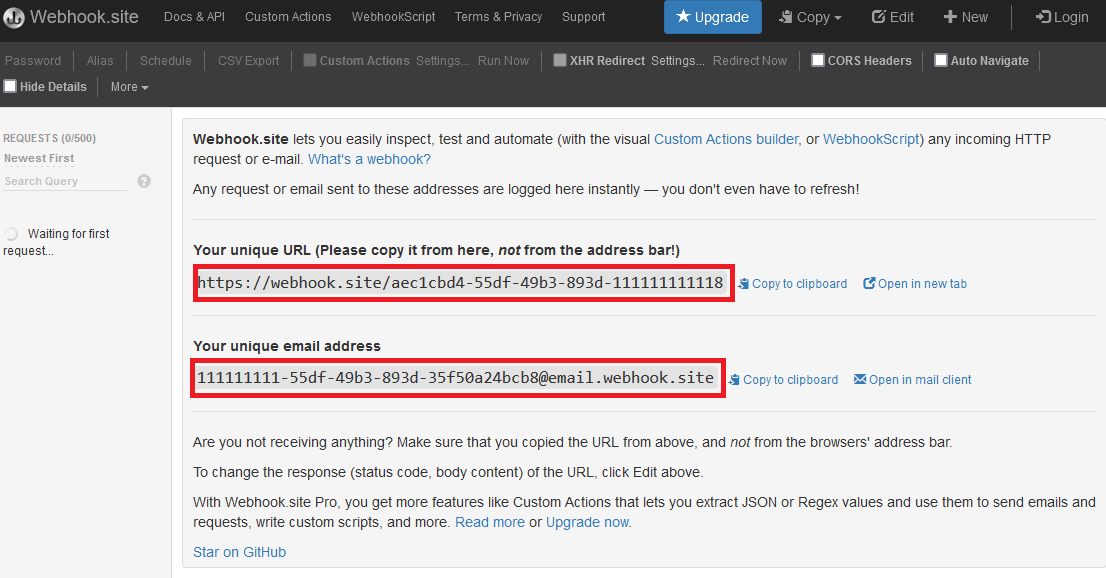Click the help question mark icon near Search Query
The width and height of the screenshot is (1106, 578).
coord(144,181)
